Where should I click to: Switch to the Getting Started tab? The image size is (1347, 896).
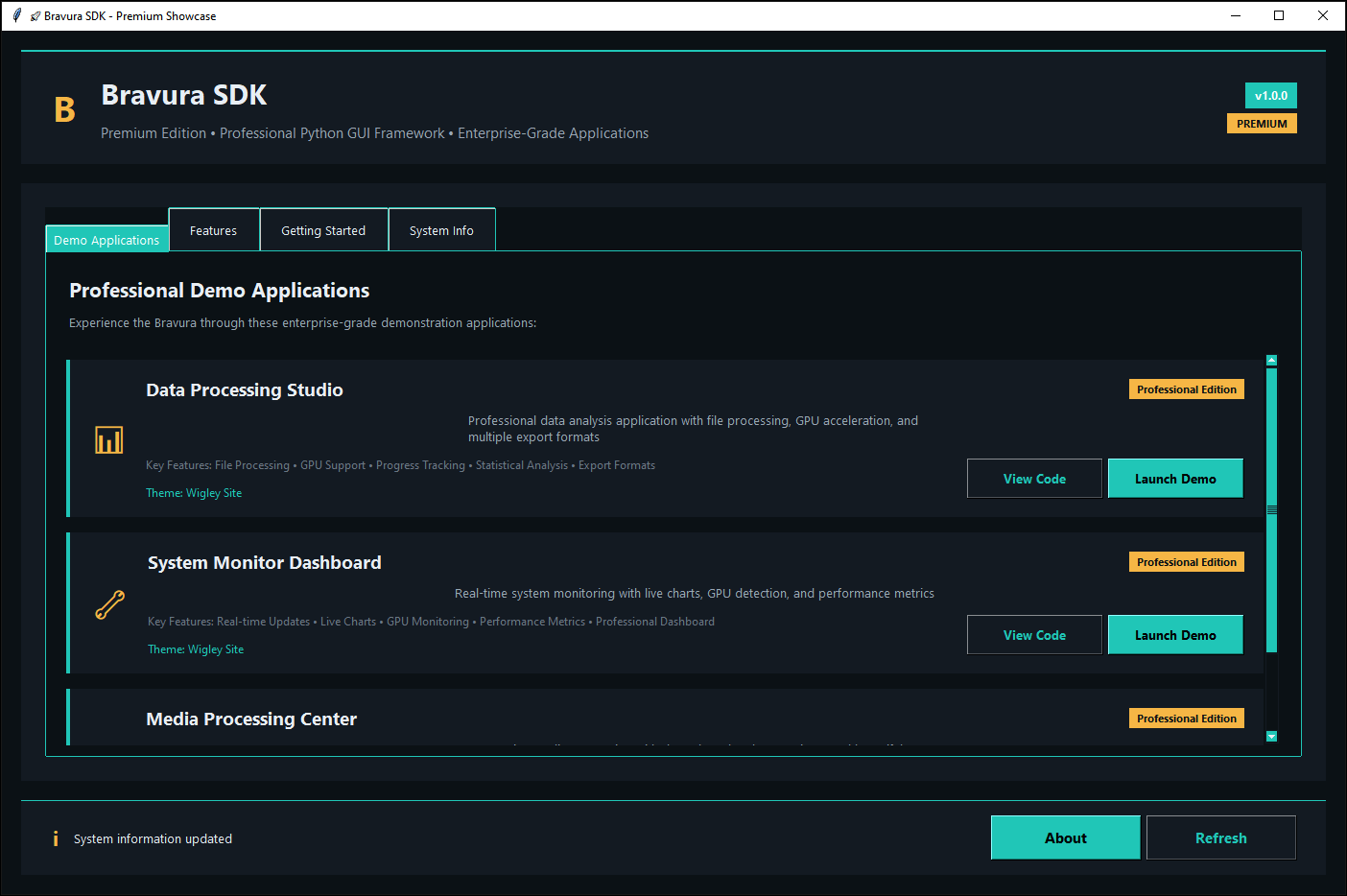(x=323, y=230)
